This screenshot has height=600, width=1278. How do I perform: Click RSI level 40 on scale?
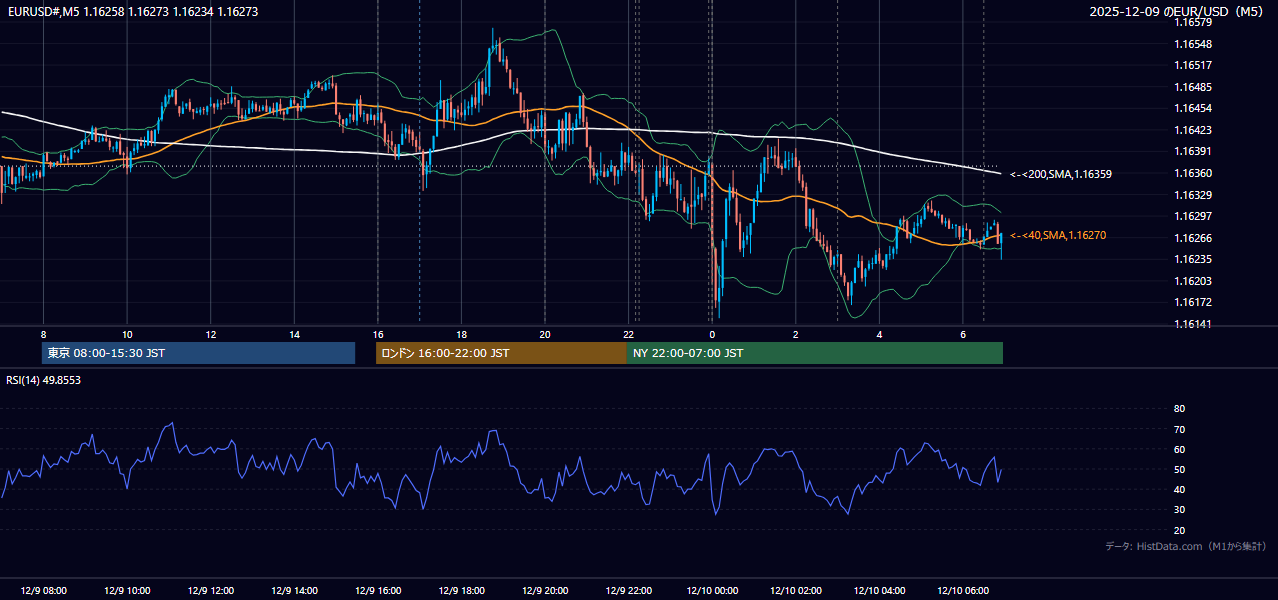tap(1180, 489)
